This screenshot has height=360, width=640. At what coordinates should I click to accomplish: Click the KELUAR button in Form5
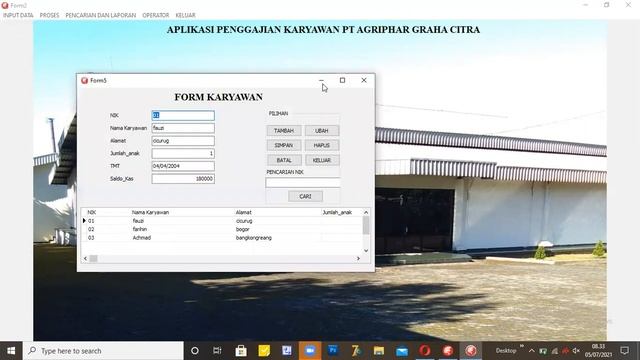[322, 160]
